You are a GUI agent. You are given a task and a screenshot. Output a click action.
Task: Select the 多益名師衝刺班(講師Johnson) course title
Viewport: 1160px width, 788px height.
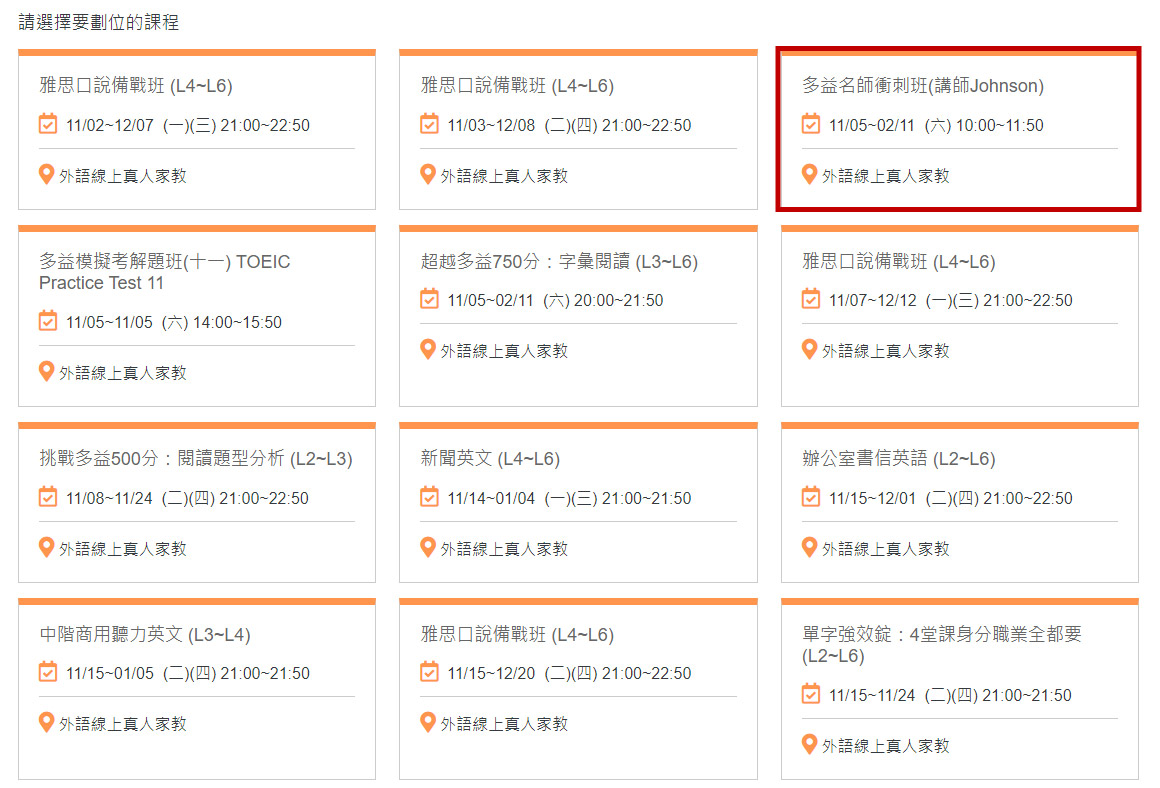(x=923, y=86)
